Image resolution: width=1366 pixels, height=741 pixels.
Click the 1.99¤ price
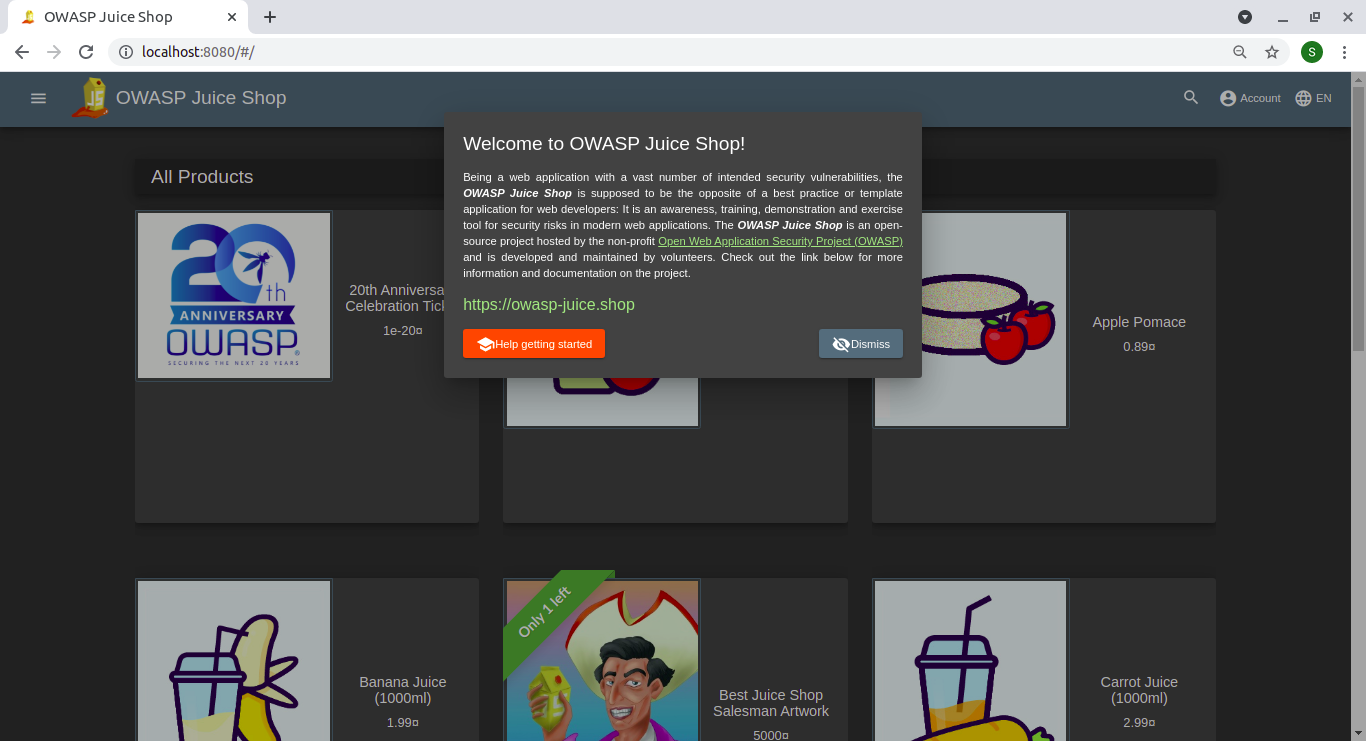[x=403, y=722]
